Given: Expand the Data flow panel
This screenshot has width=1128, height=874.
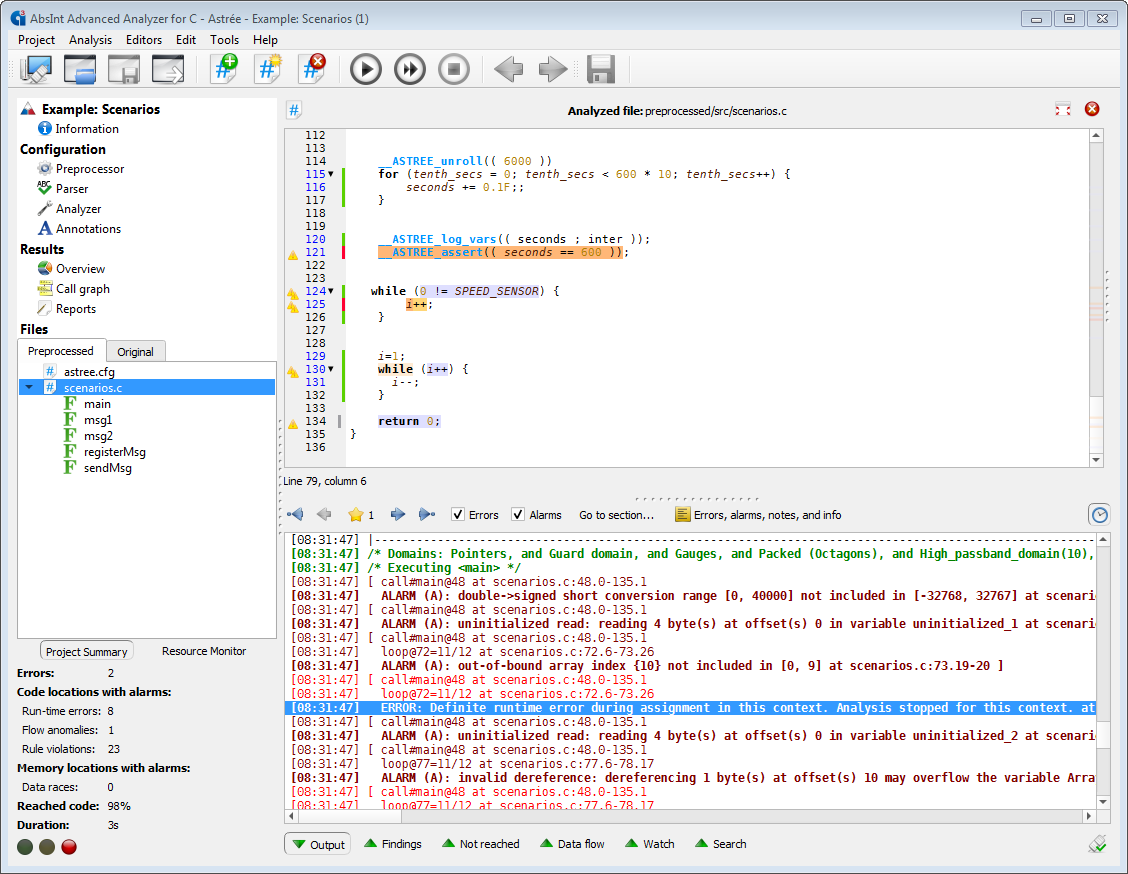Looking at the screenshot, I should click(x=572, y=844).
